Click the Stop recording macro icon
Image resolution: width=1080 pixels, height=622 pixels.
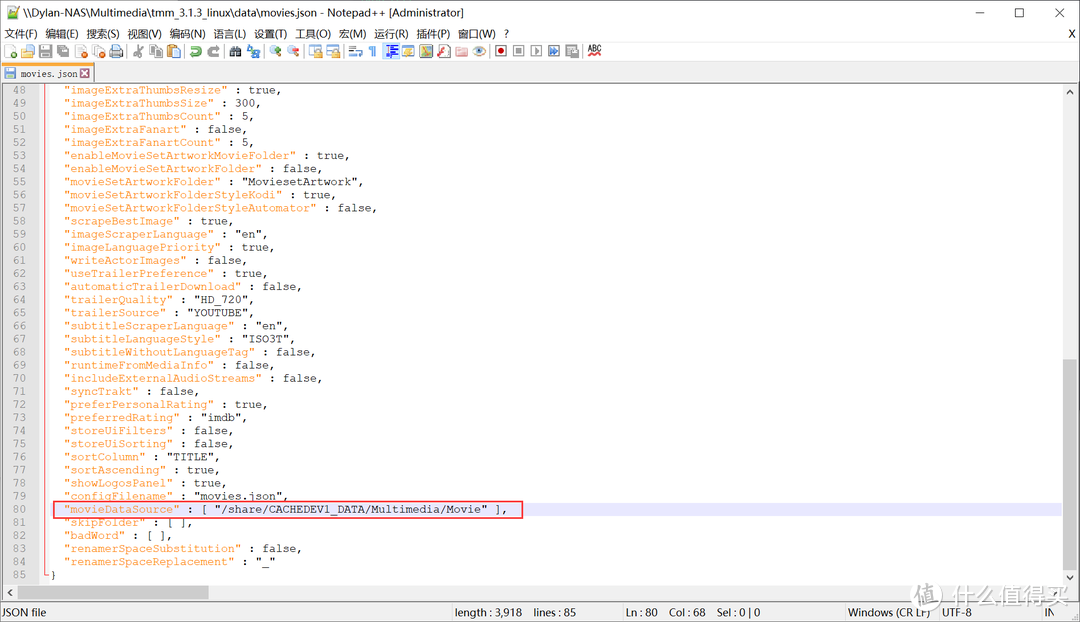point(519,52)
